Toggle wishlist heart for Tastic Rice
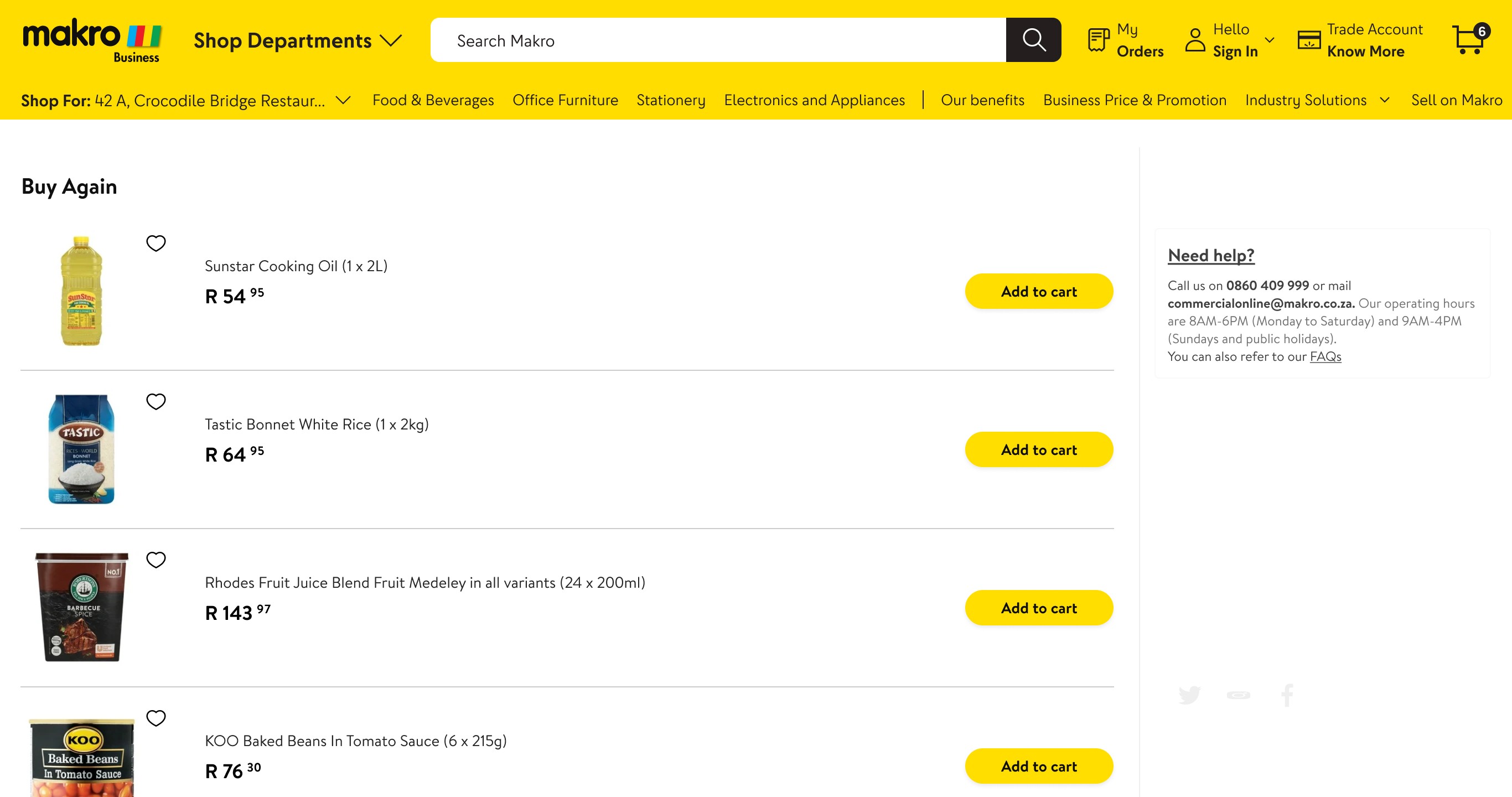The width and height of the screenshot is (1512, 797). 156,401
